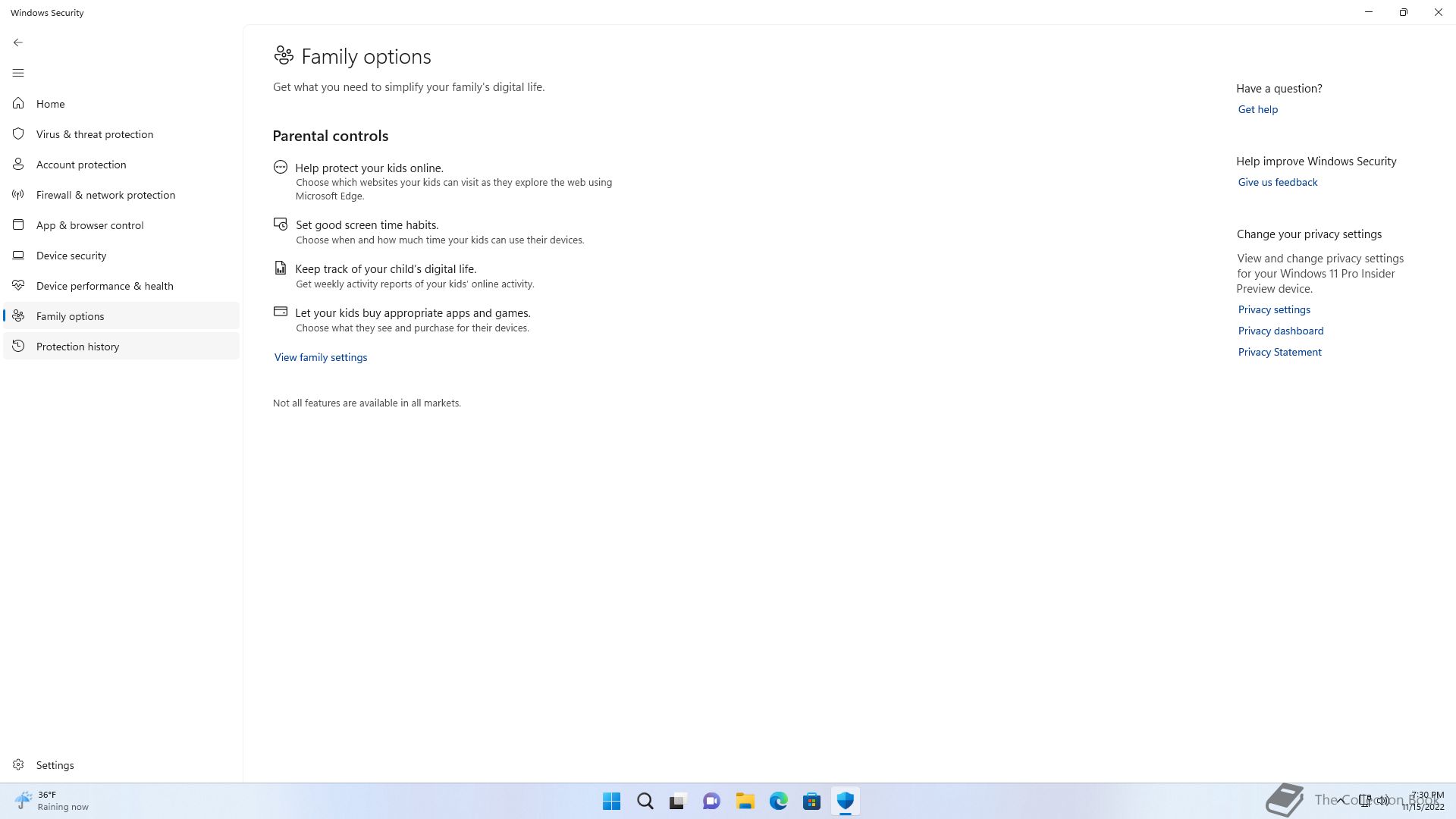
Task: Click the Settings gear icon in sidebar
Action: click(18, 765)
